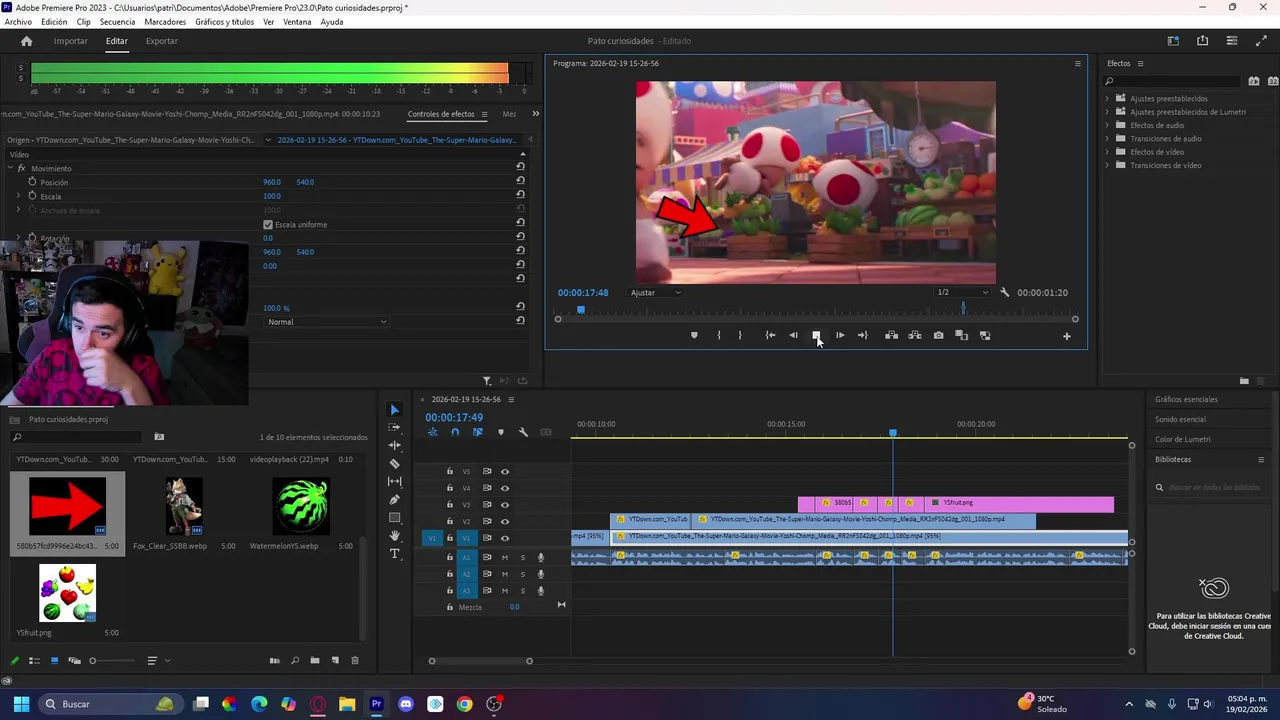Hide track V5 with eye icon
The width and height of the screenshot is (1280, 720).
505,471
